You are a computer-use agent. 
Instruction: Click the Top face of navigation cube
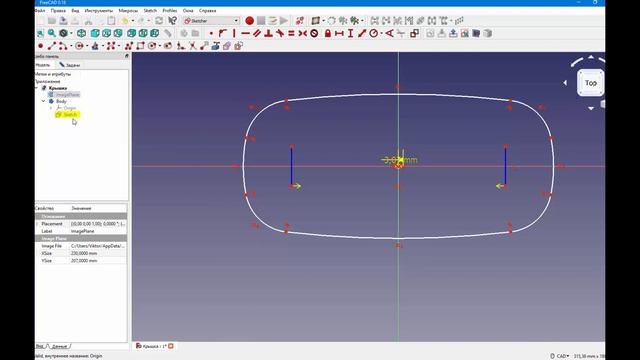(x=591, y=83)
